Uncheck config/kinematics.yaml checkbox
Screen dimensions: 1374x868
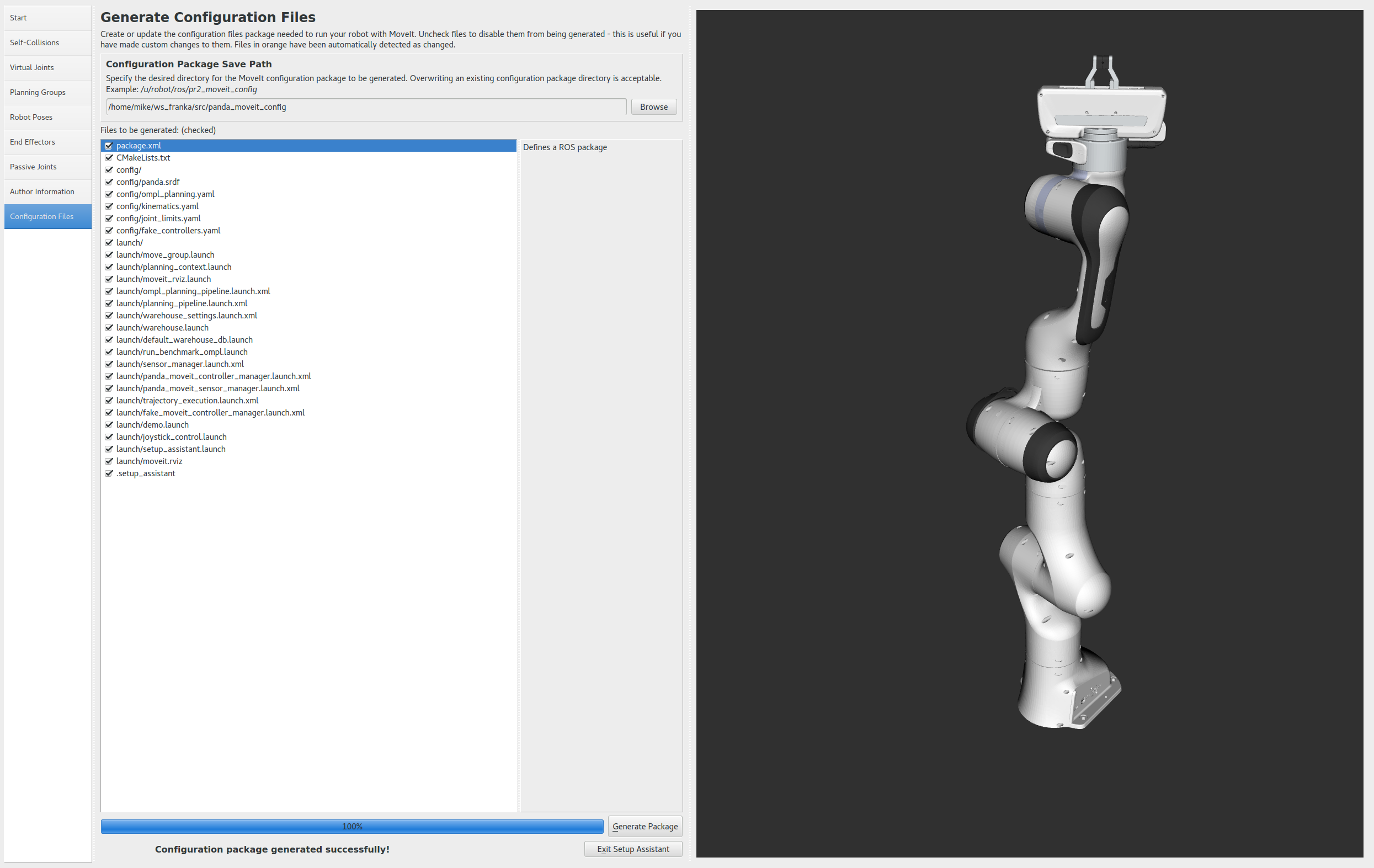pyautogui.click(x=108, y=206)
